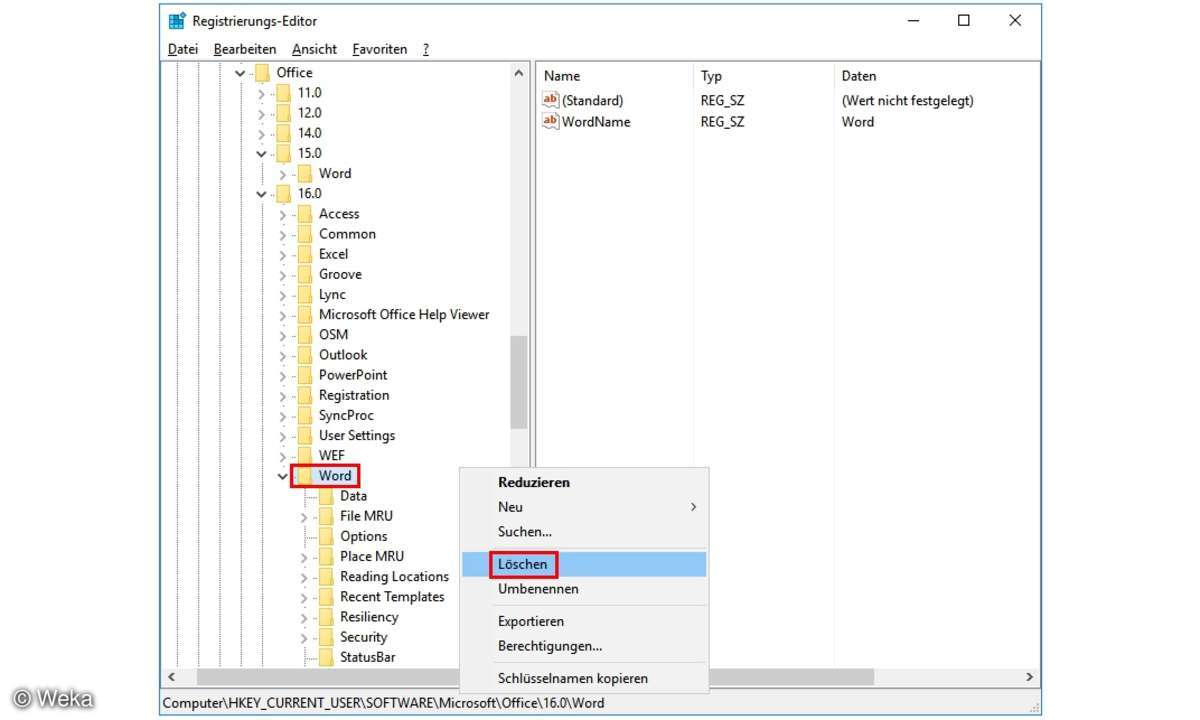Open the Neu submenu
Viewport: 1200px width, 720px height.
pos(584,507)
